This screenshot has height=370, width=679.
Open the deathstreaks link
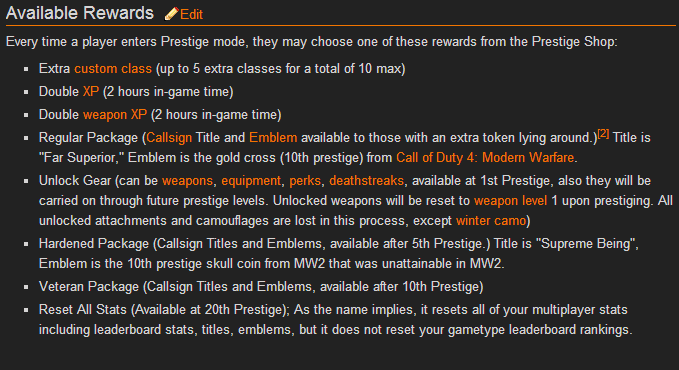[366, 180]
